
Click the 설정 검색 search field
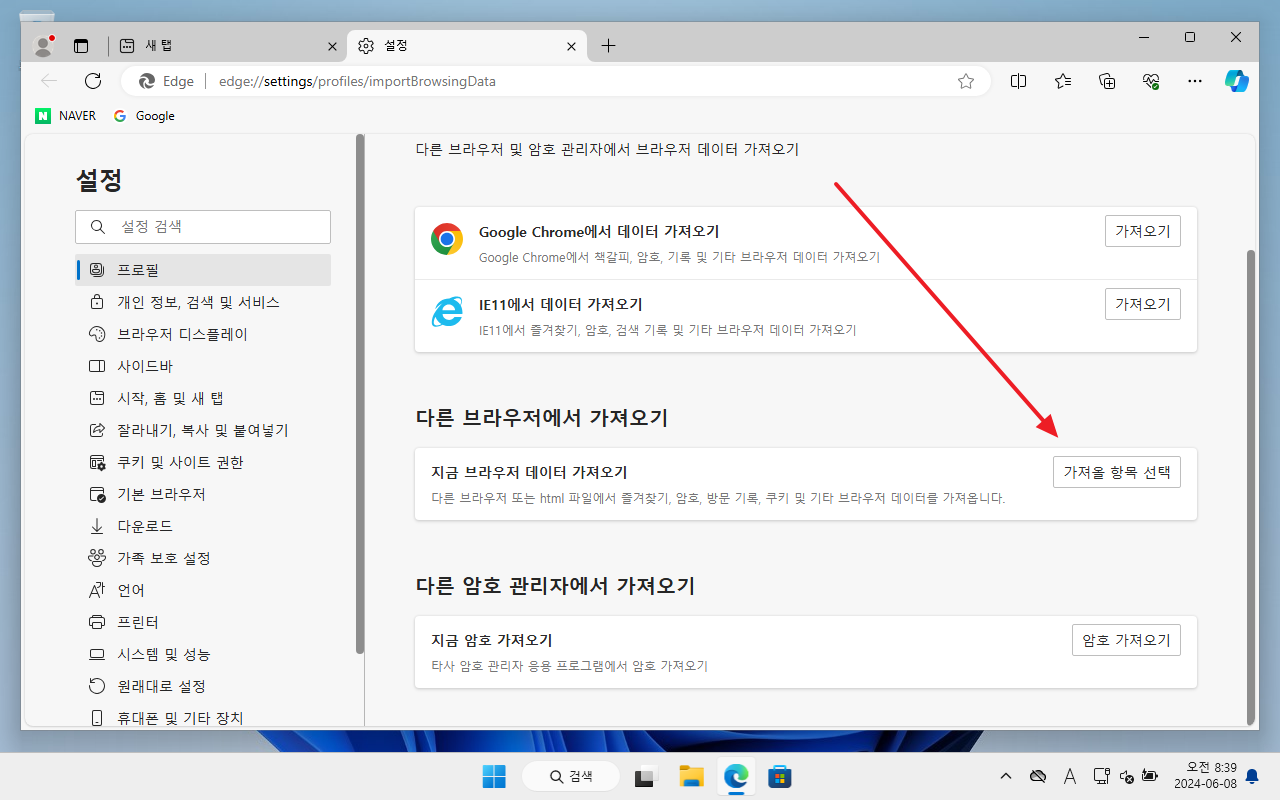[203, 227]
